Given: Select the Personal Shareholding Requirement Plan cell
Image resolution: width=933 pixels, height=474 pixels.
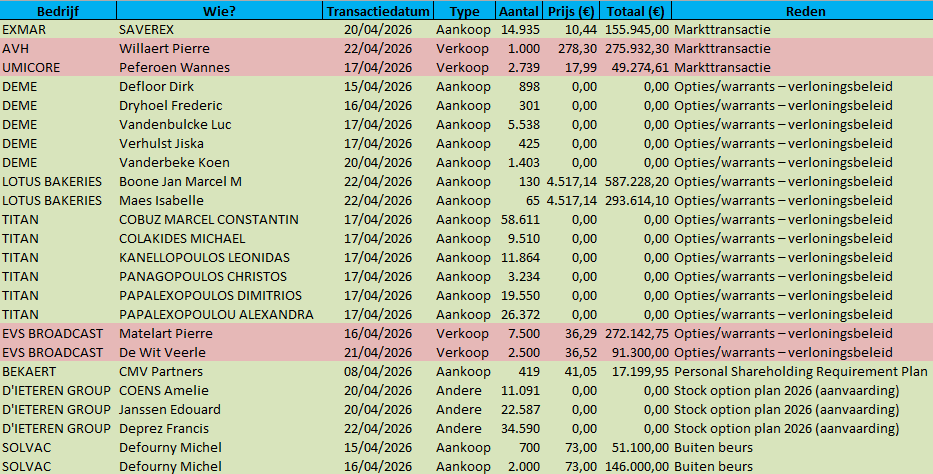Looking at the screenshot, I should pyautogui.click(x=802, y=371).
